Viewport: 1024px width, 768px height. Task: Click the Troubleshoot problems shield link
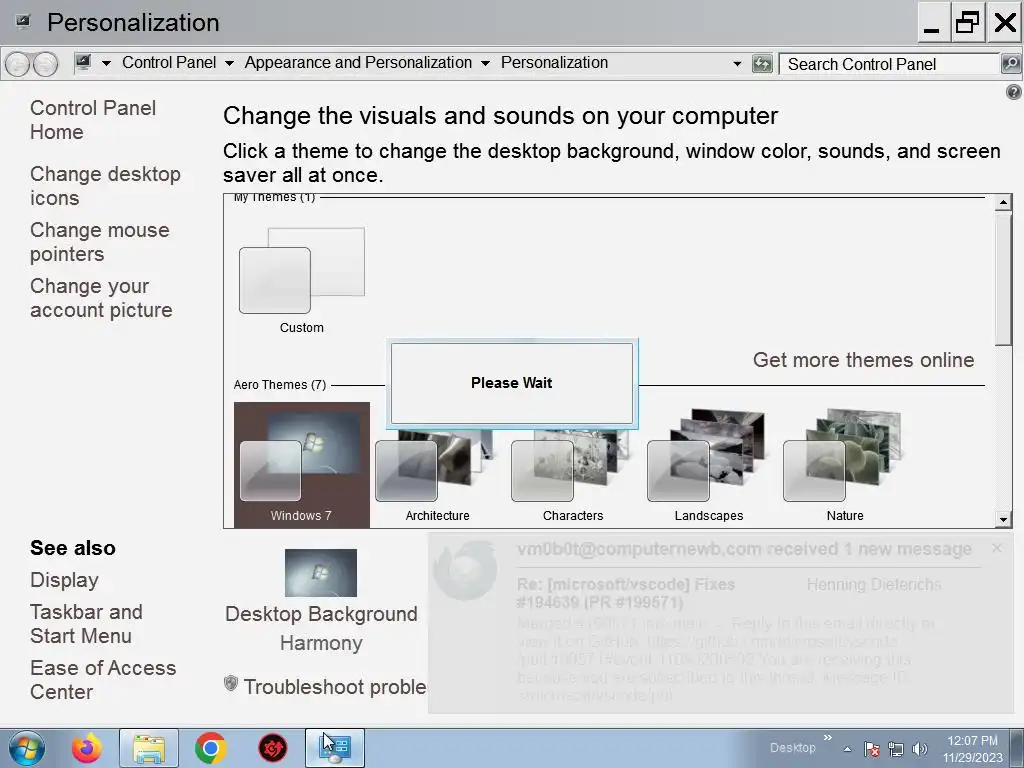[325, 686]
